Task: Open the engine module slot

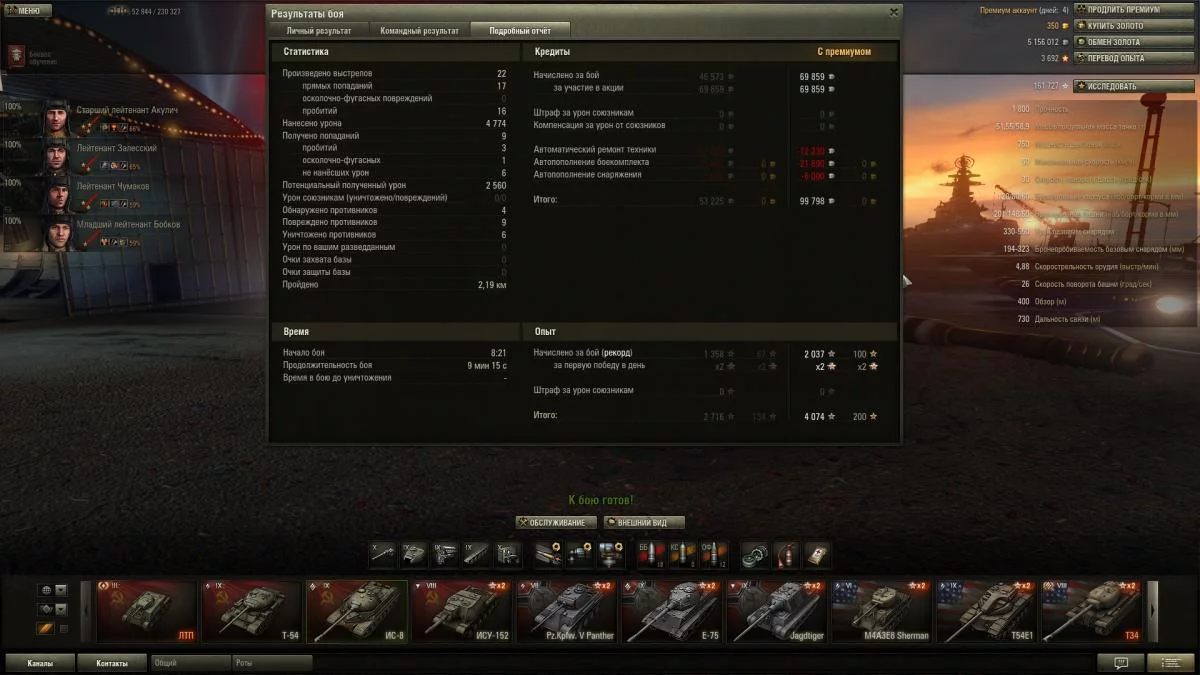Action: click(x=447, y=554)
